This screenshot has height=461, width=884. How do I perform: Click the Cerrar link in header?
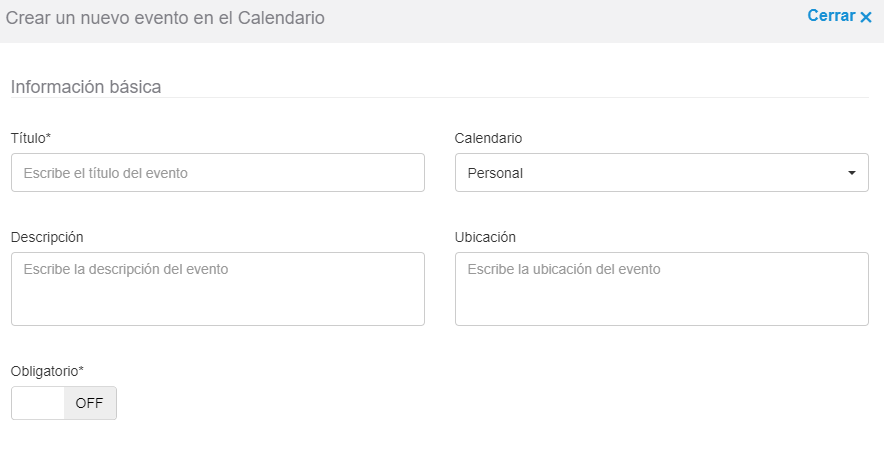pos(831,16)
